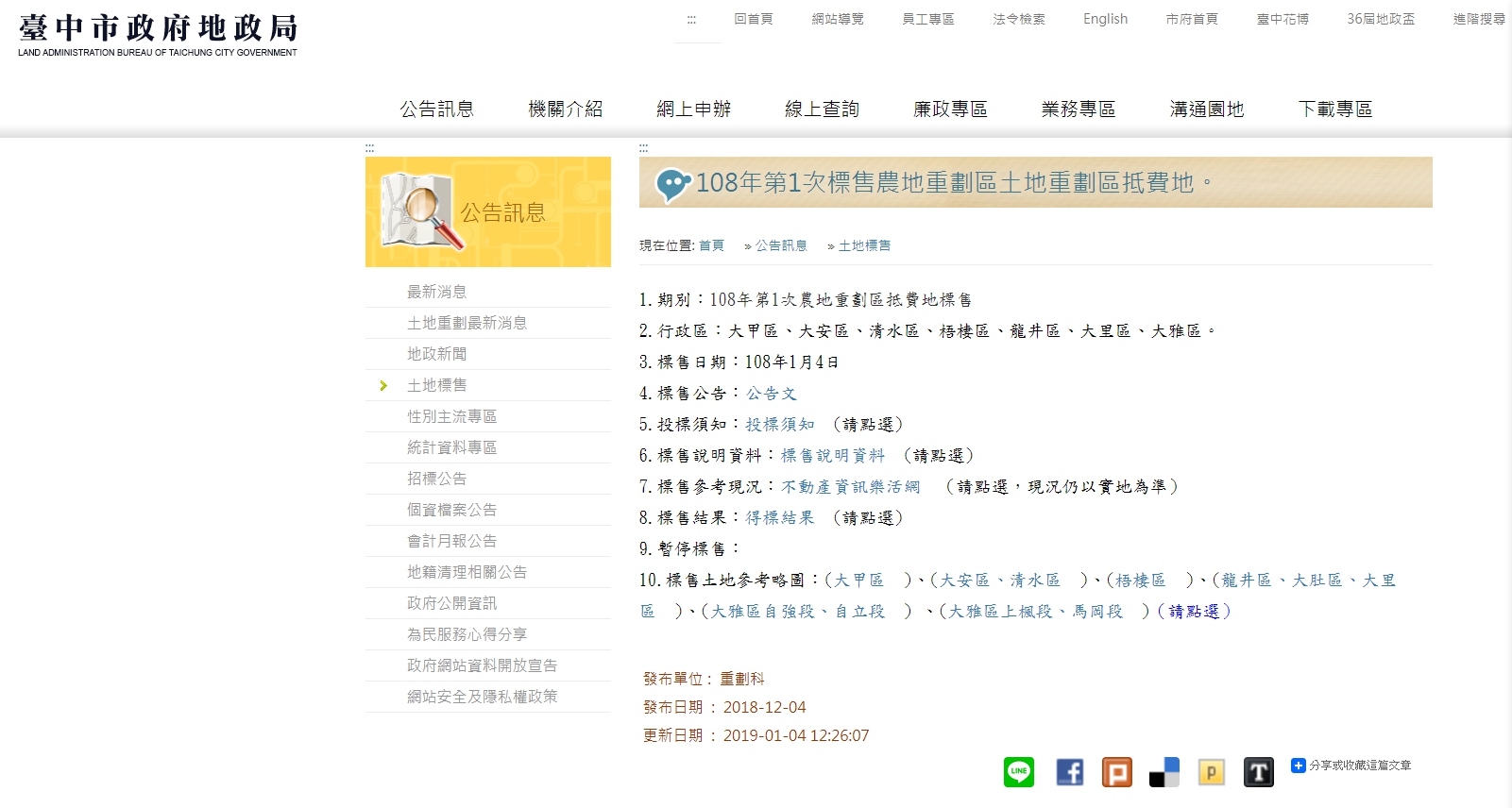The height and width of the screenshot is (808, 1512).
Task: Open 不動產資訊樂活網 link
Action: click(x=850, y=487)
